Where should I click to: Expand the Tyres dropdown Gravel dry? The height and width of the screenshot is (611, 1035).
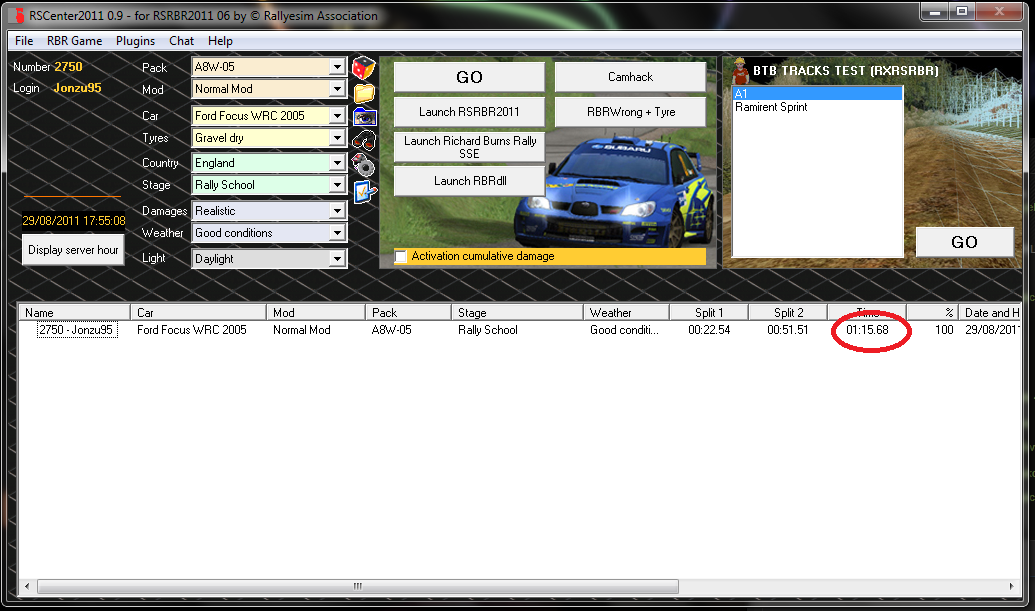[x=337, y=138]
